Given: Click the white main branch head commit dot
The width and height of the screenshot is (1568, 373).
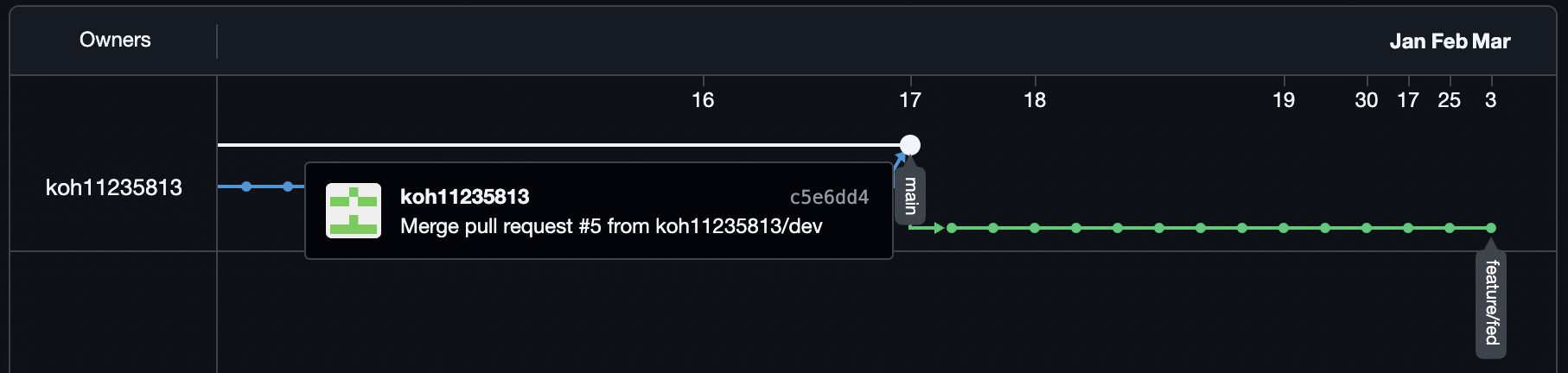Looking at the screenshot, I should point(909,145).
